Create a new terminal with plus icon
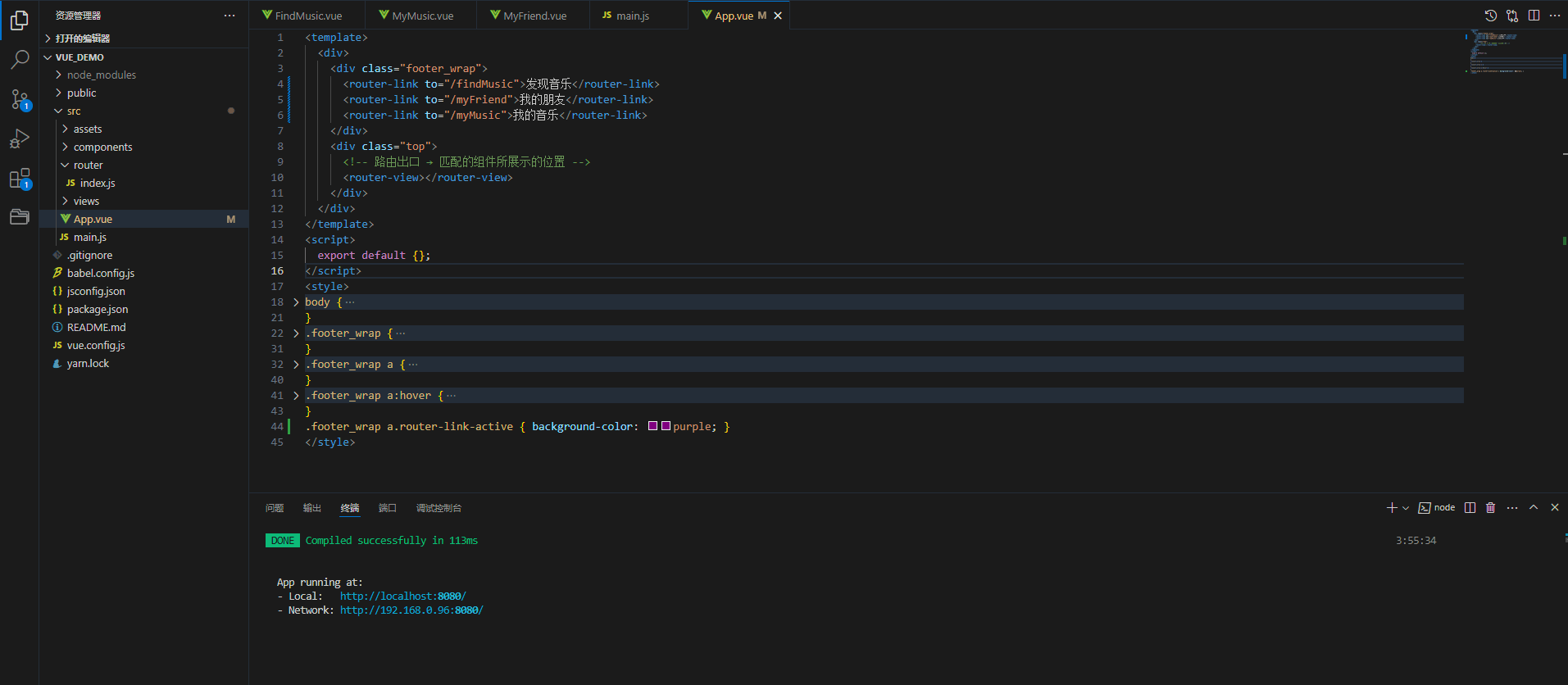Image resolution: width=1568 pixels, height=685 pixels. point(1392,508)
